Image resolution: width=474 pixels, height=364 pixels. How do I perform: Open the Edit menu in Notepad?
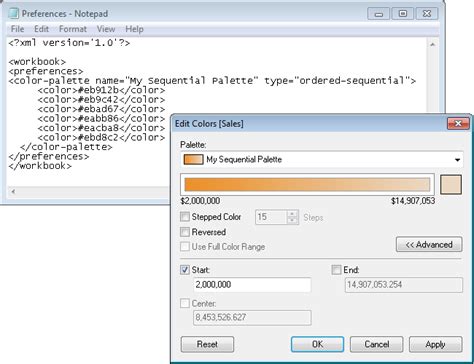[x=41, y=29]
